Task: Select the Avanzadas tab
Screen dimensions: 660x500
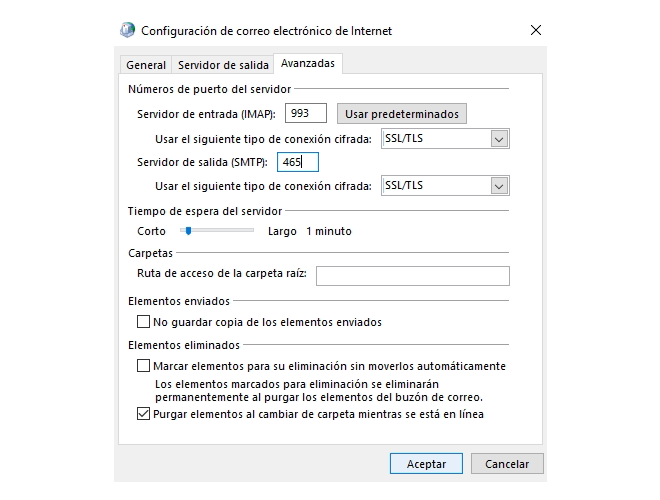Action: 308,63
